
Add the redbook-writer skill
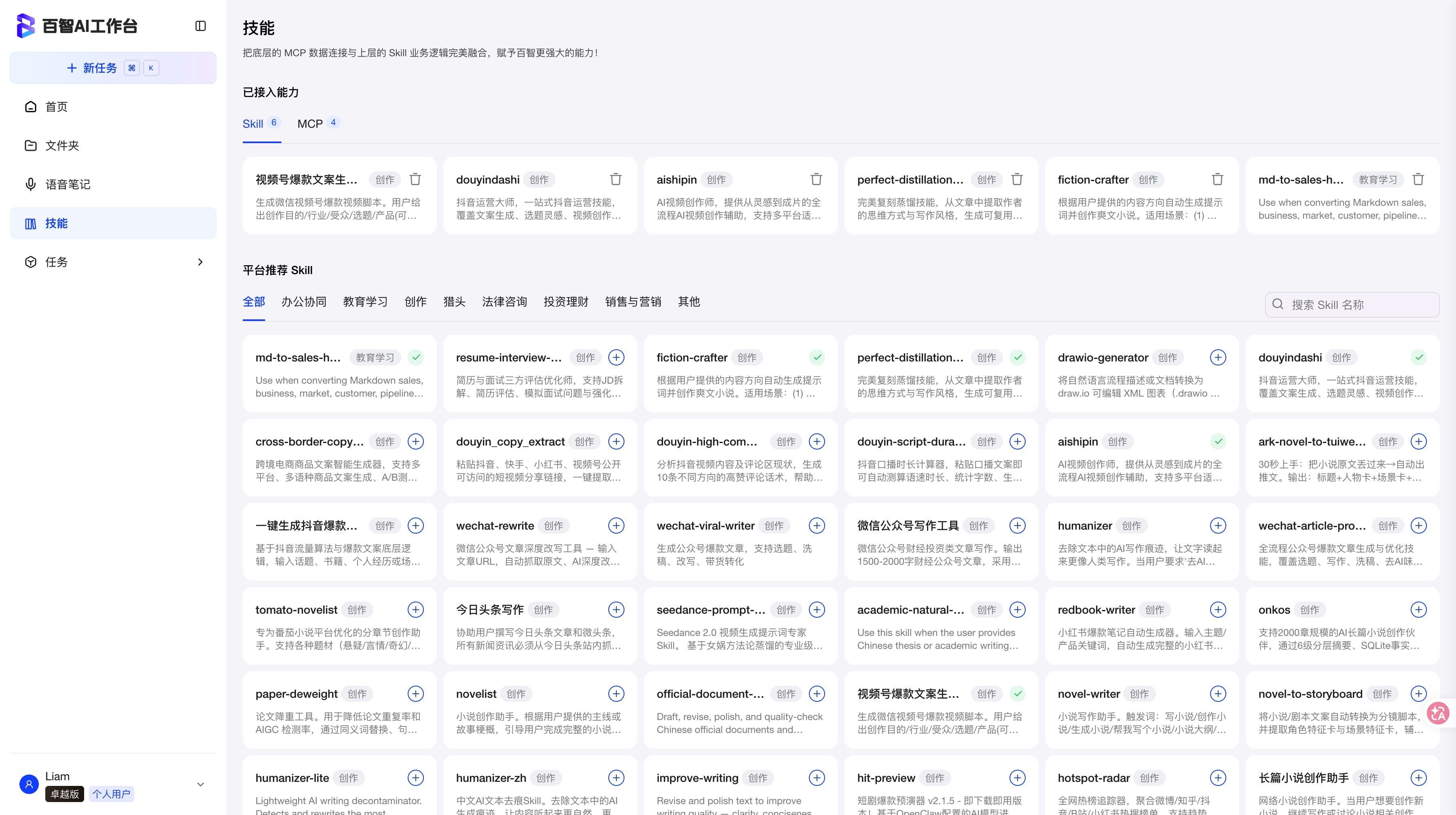coord(1218,610)
